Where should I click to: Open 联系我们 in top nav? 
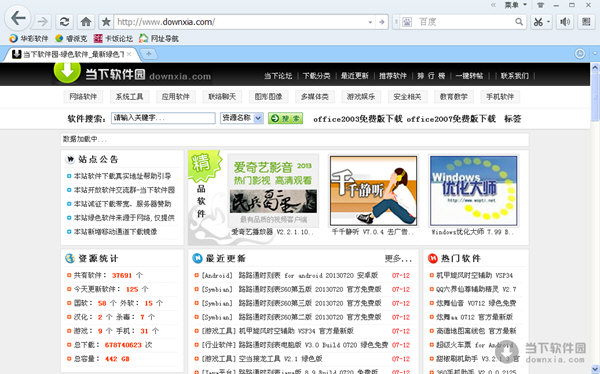(515, 76)
